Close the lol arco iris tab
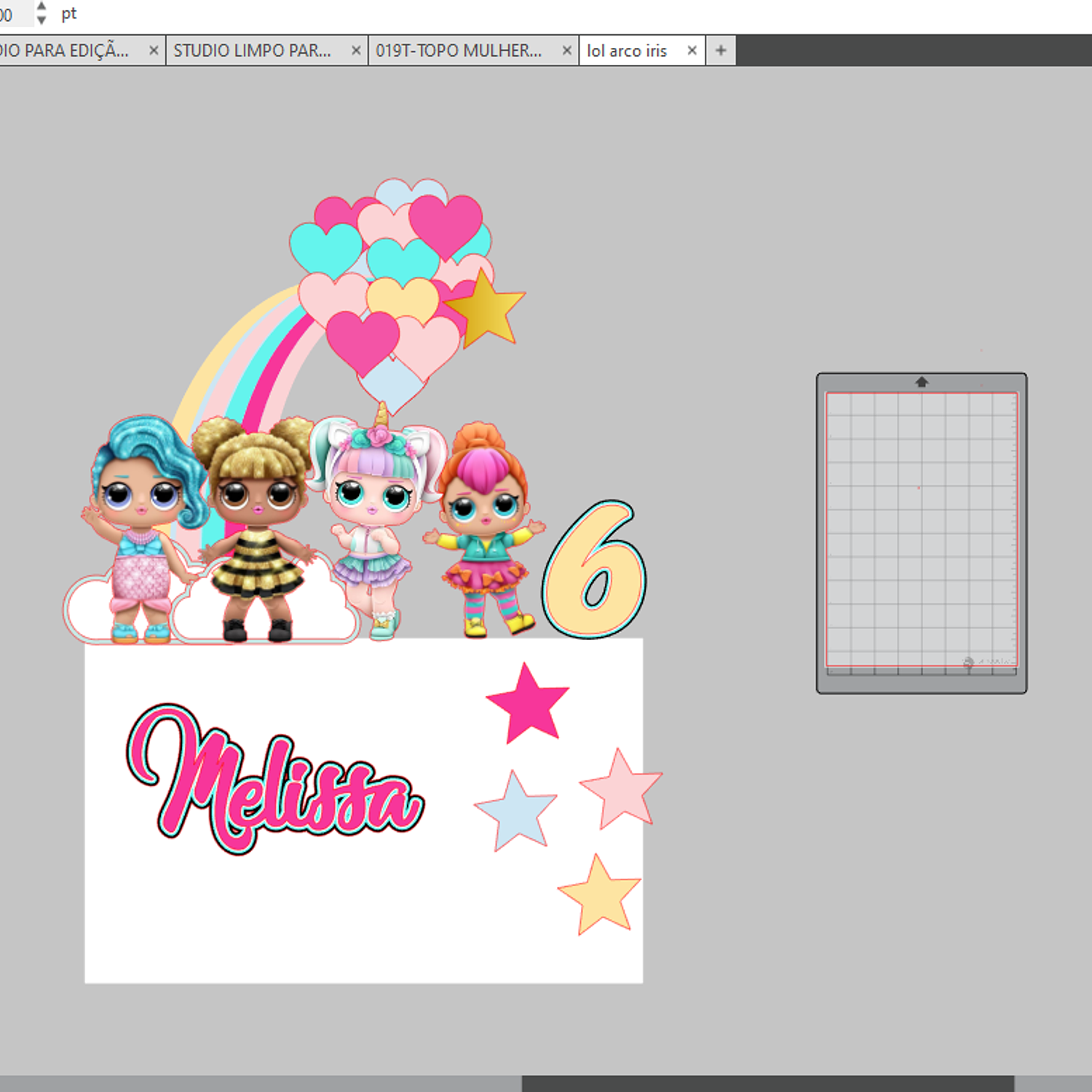 pos(692,50)
